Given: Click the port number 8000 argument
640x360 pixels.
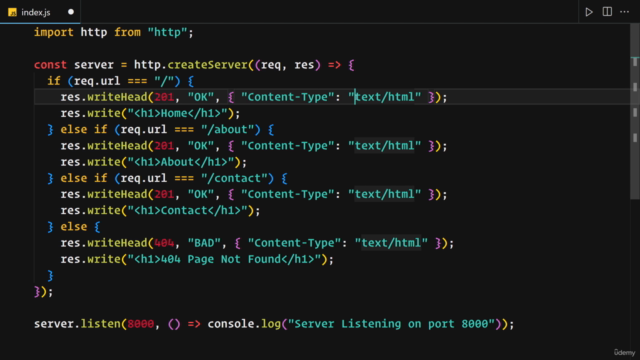Looking at the screenshot, I should click(141, 324).
